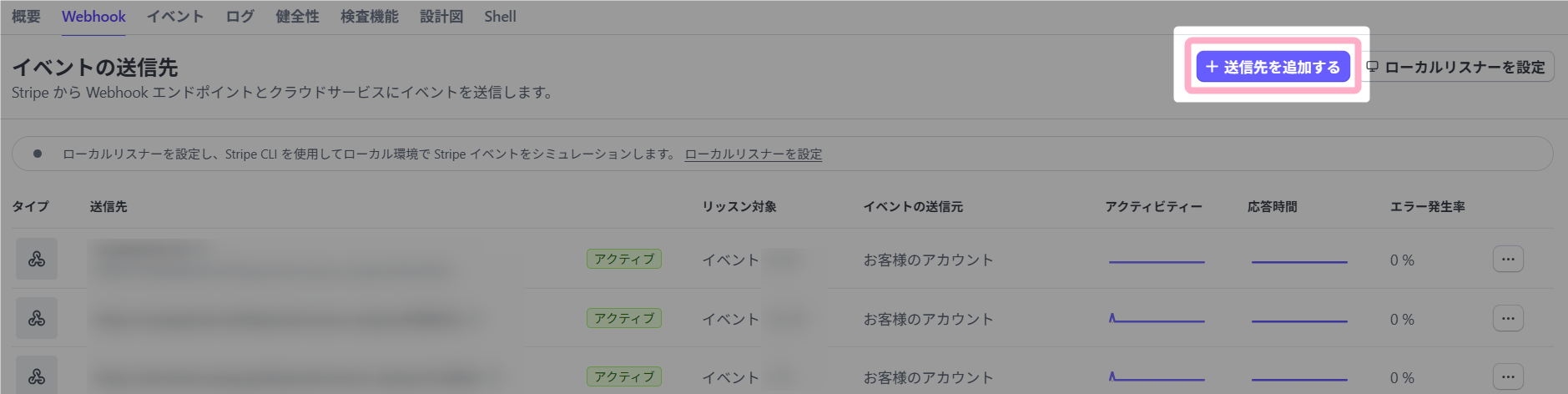The image size is (1568, 394).
Task: Click the first row's webhook type icon
Action: coord(37,259)
